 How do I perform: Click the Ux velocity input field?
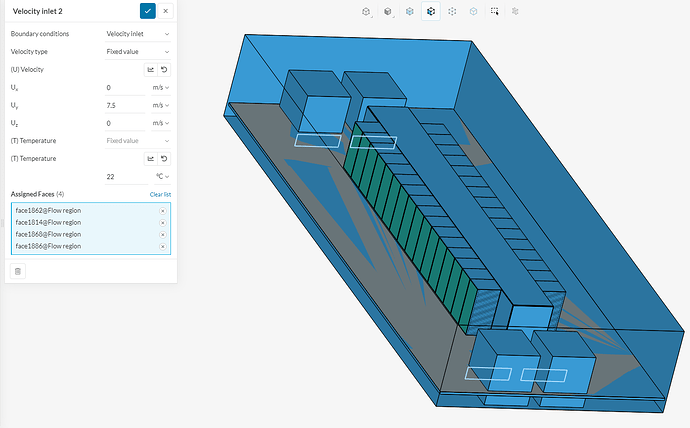pos(126,88)
